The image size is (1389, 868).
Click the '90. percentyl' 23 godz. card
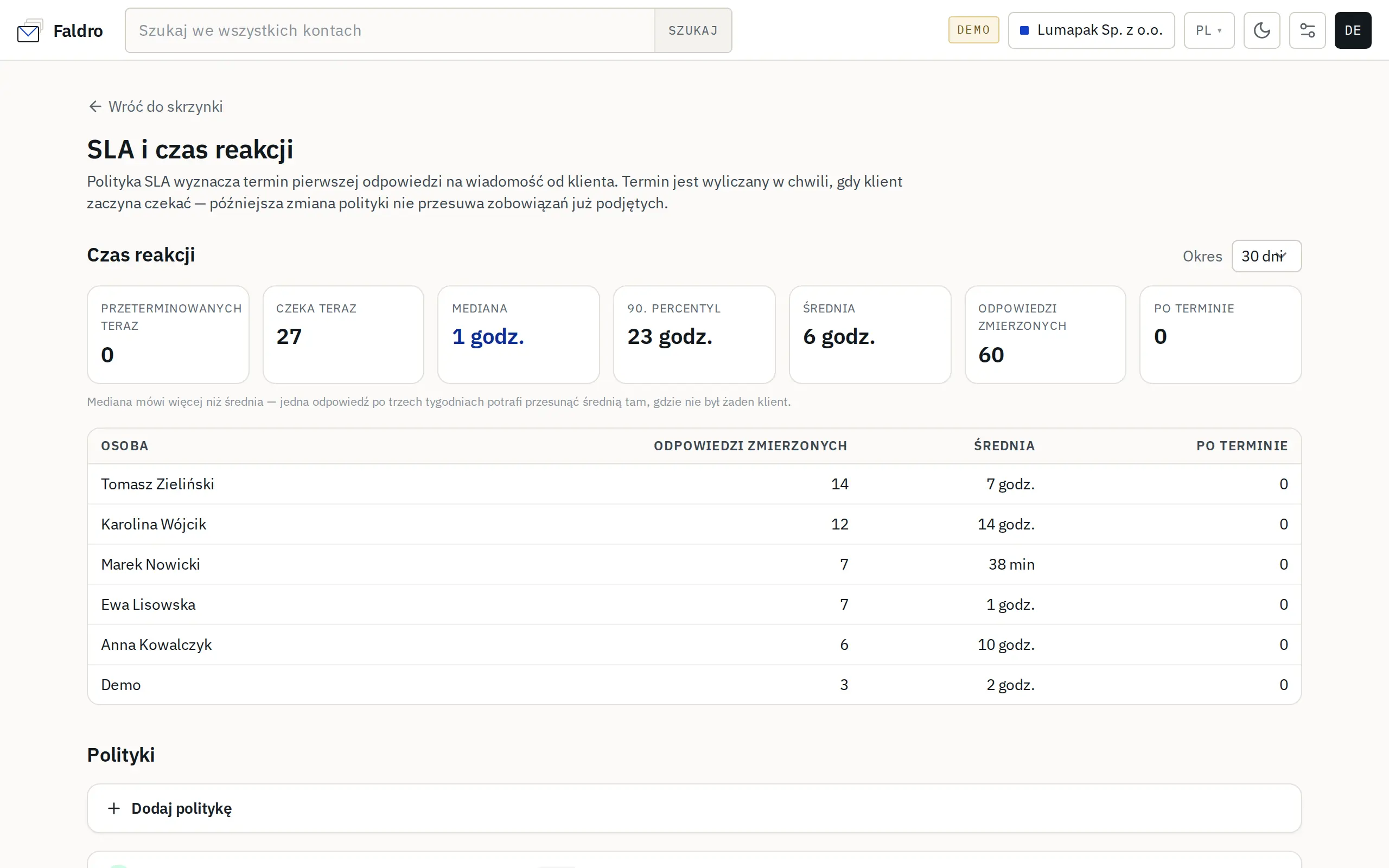pos(694,335)
